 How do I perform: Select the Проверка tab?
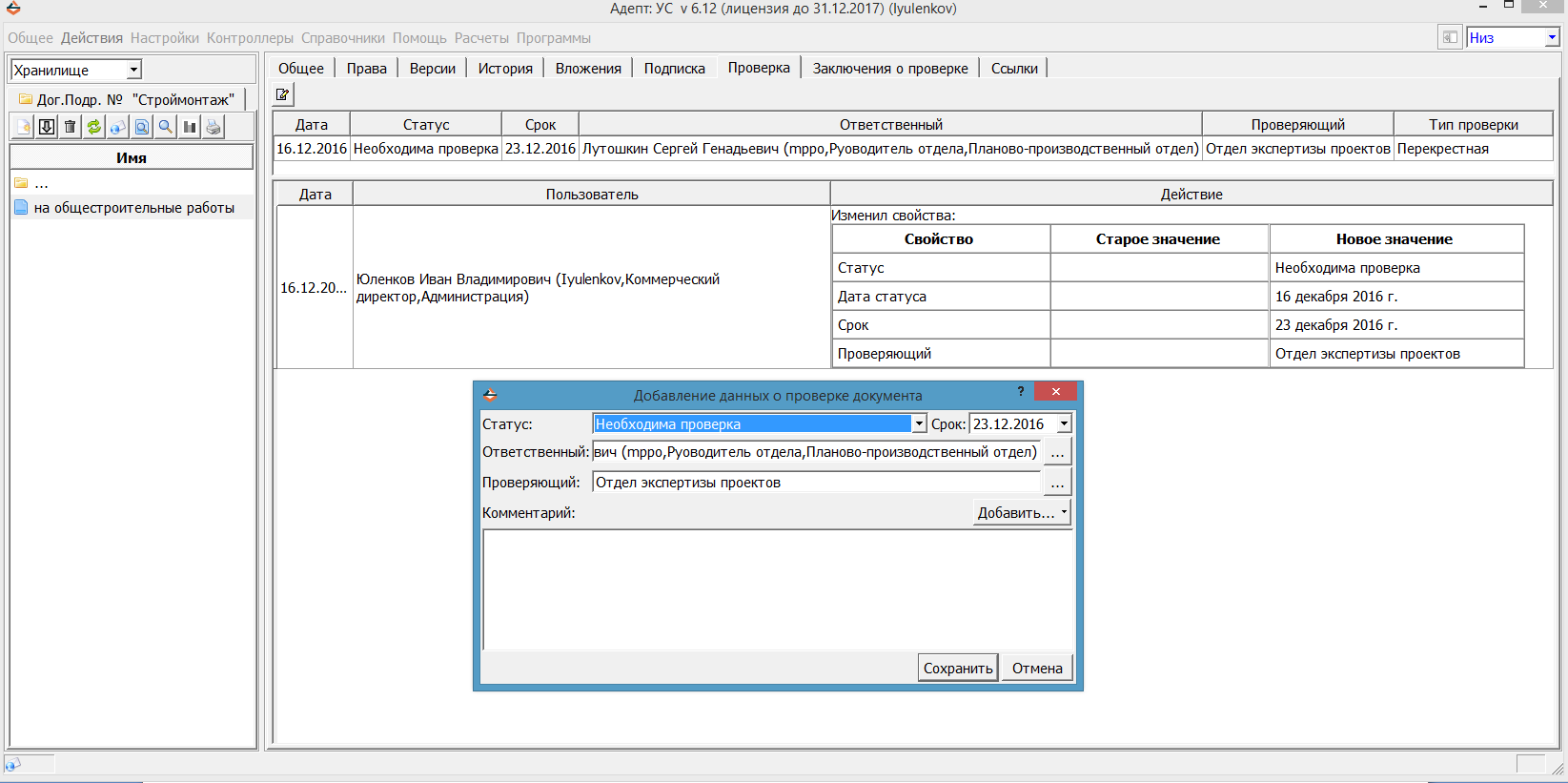pos(759,68)
